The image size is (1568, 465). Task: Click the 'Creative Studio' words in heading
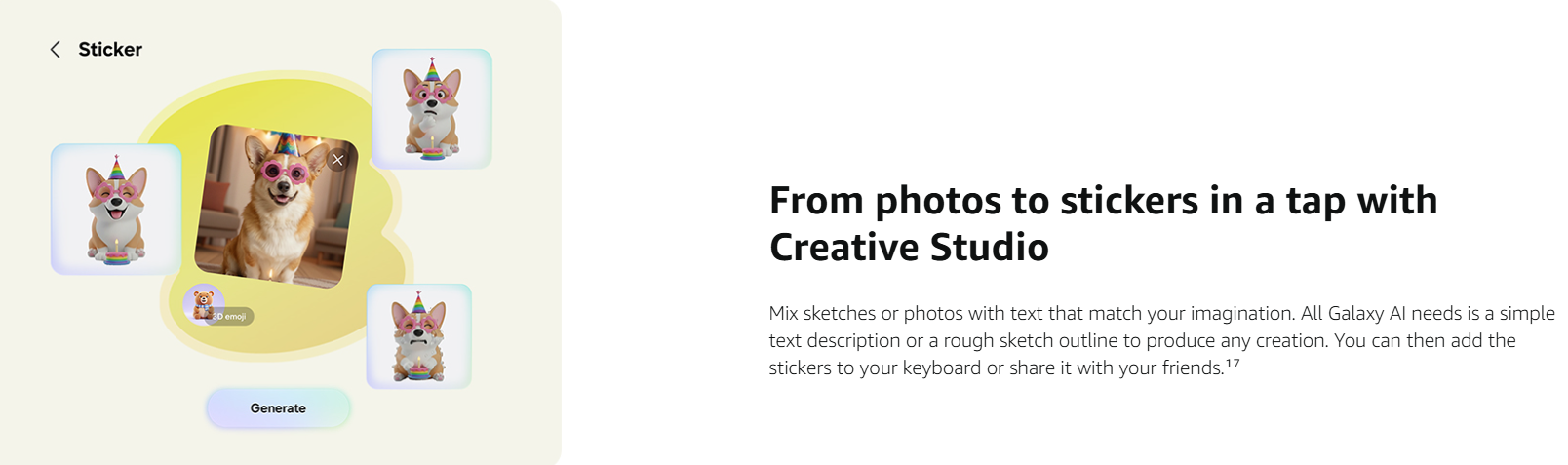(909, 248)
